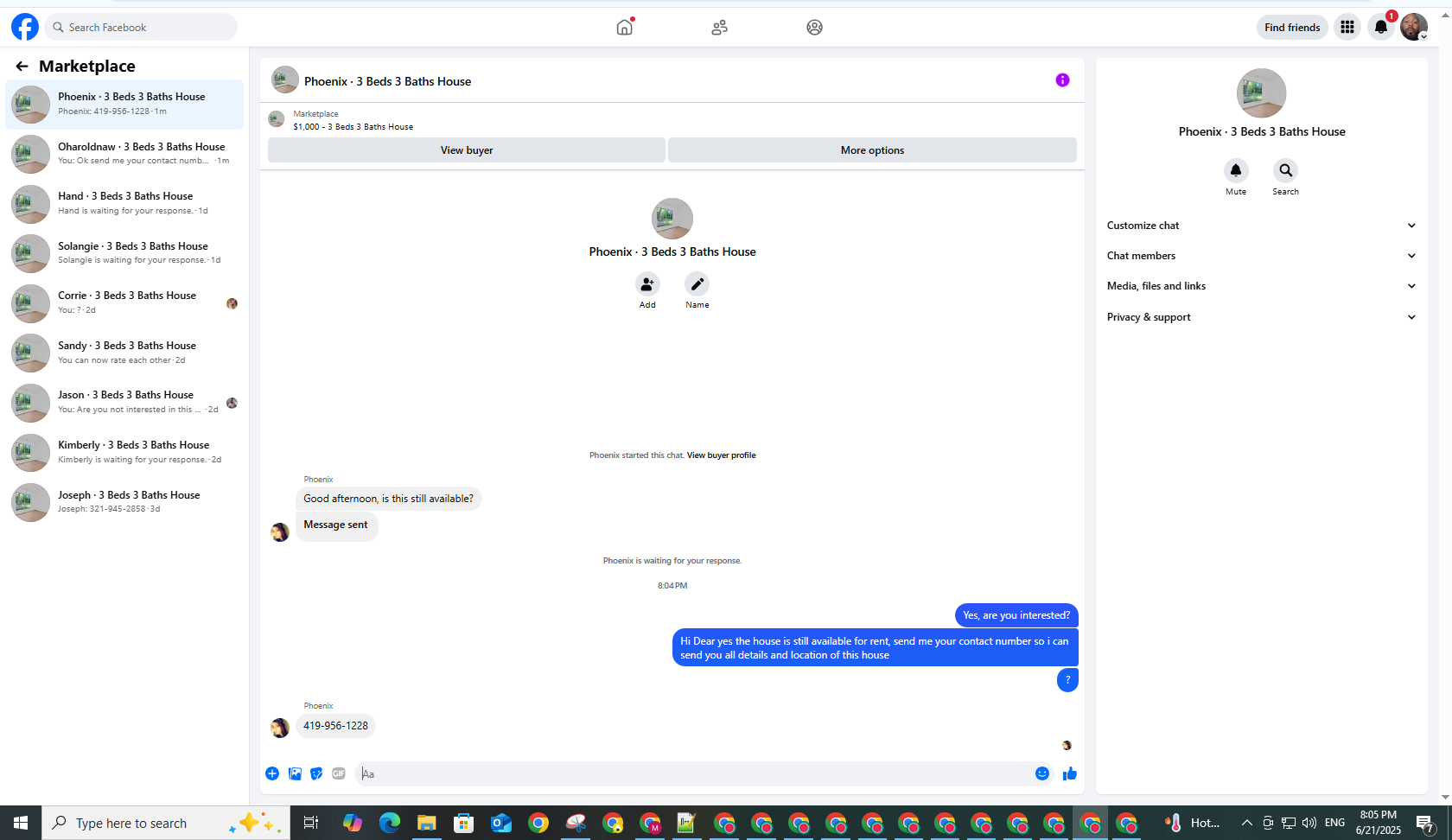
Task: Click the large listing thumbnail in right panel
Action: (1261, 93)
